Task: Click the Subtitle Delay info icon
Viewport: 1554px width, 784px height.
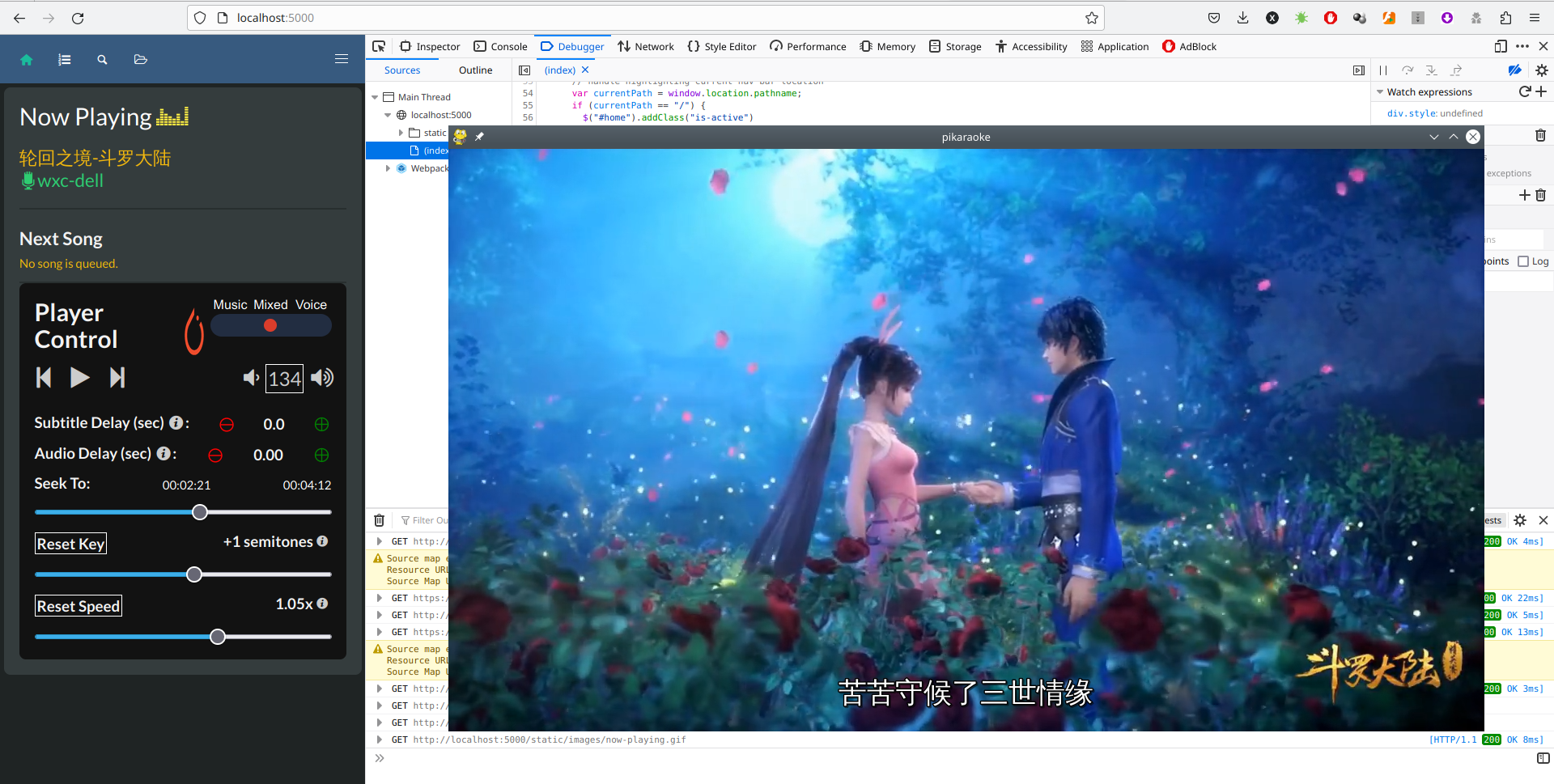Action: click(x=175, y=422)
